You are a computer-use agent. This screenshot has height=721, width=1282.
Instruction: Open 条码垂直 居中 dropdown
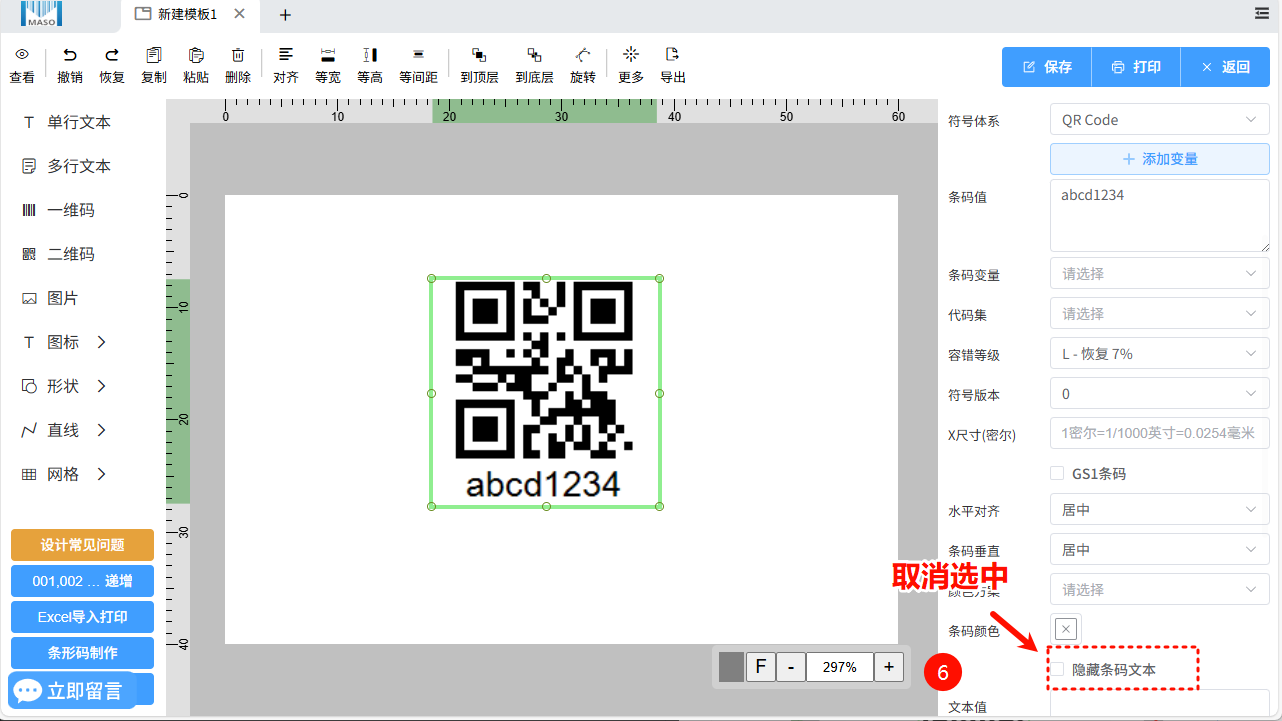pos(1159,550)
